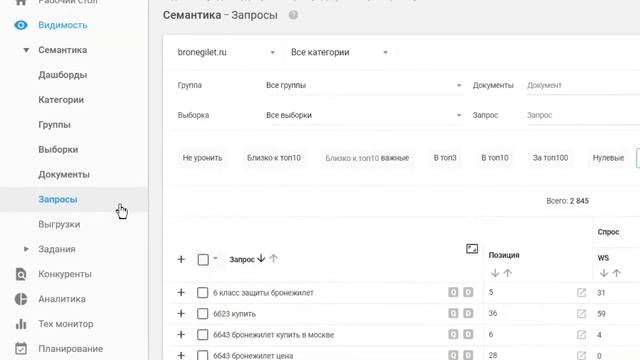Image resolution: width=640 pixels, height=360 pixels.
Task: Open Группы in the sidebar
Action: [54, 125]
